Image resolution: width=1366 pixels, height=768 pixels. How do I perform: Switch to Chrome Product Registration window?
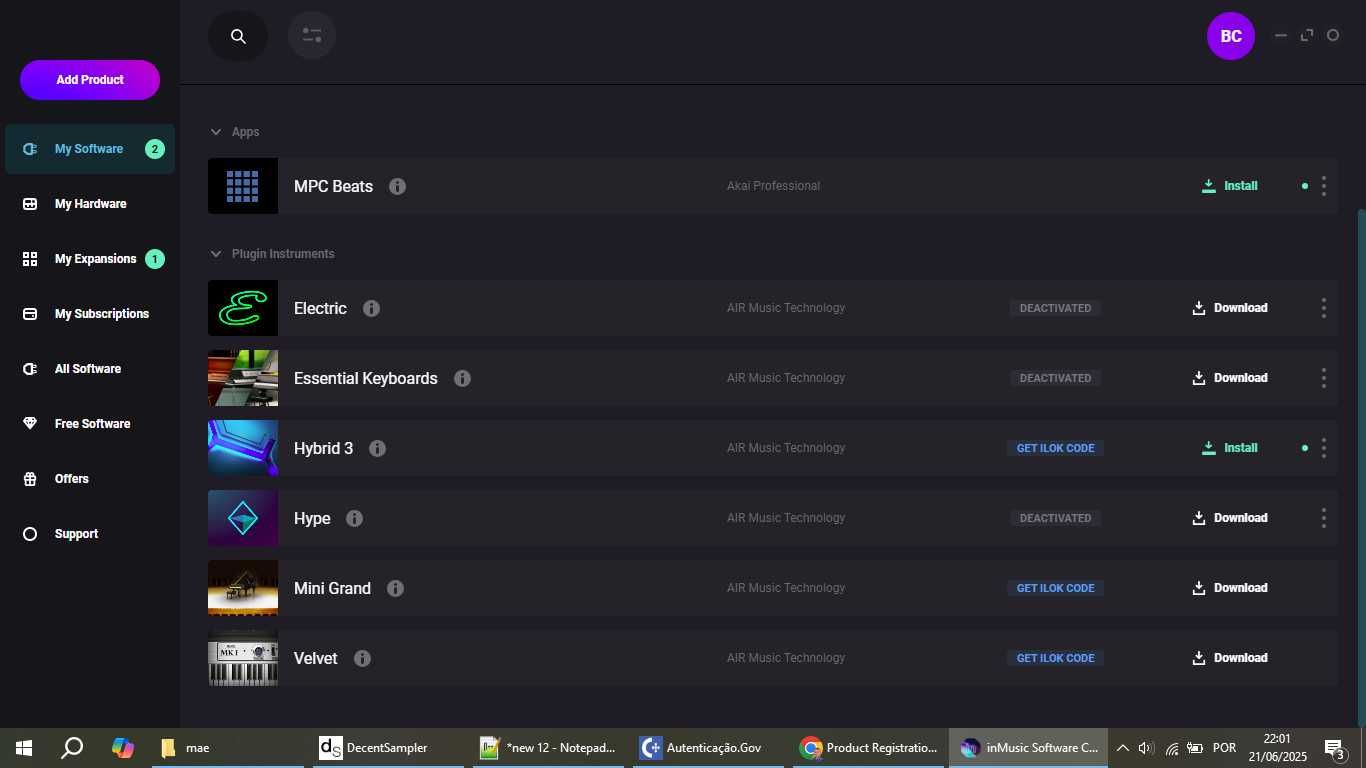[868, 748]
